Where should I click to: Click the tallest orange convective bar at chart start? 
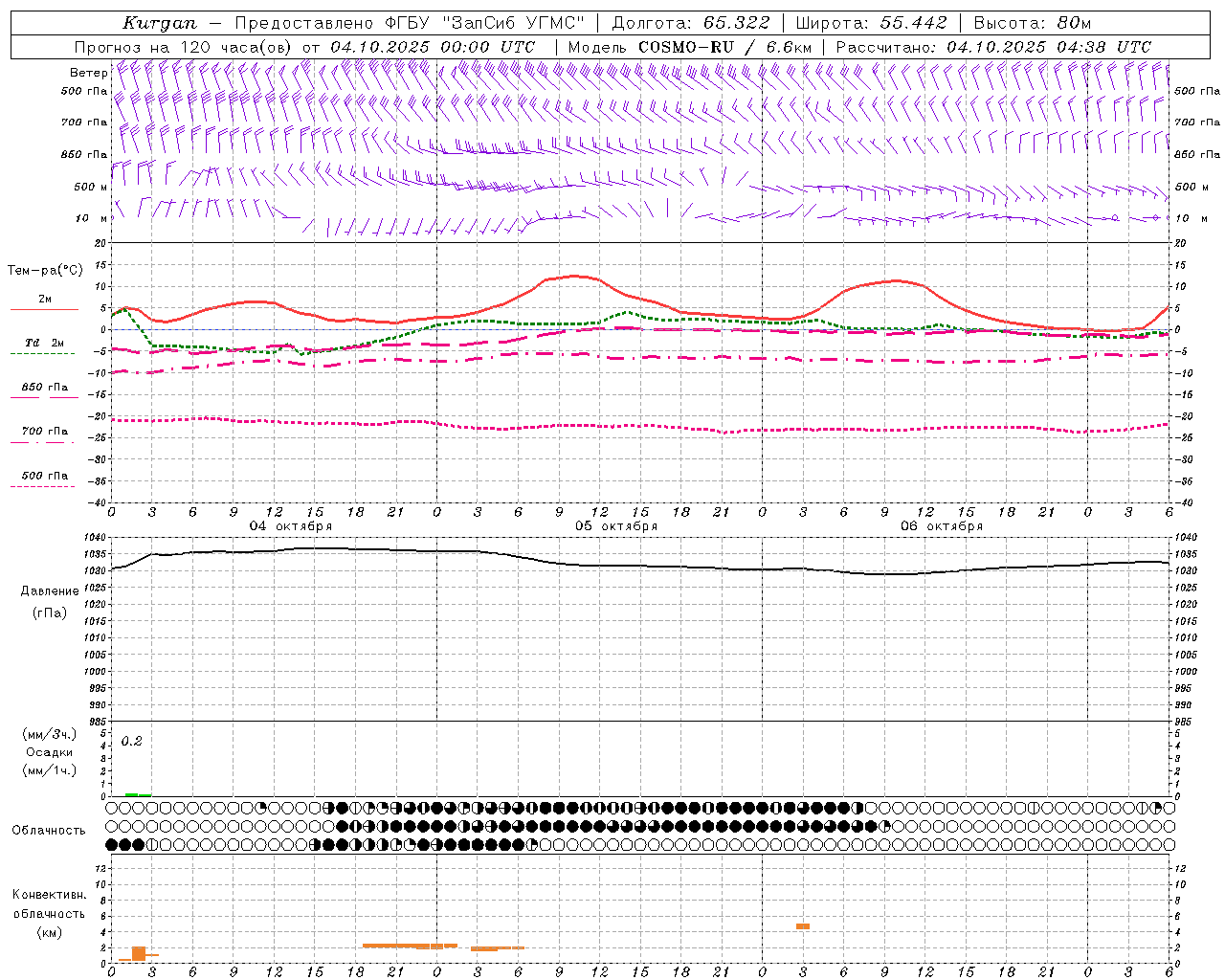(139, 953)
